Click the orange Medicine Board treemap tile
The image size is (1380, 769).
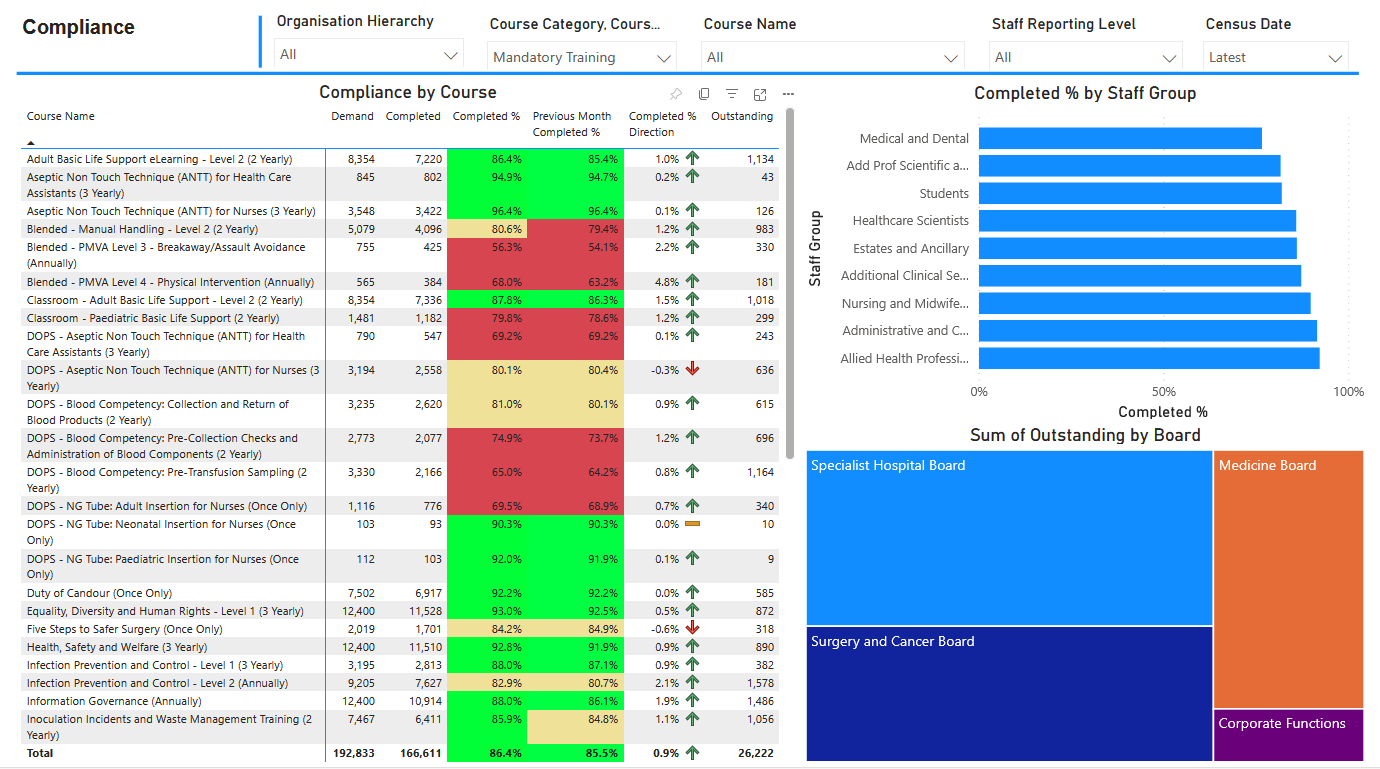point(1289,579)
